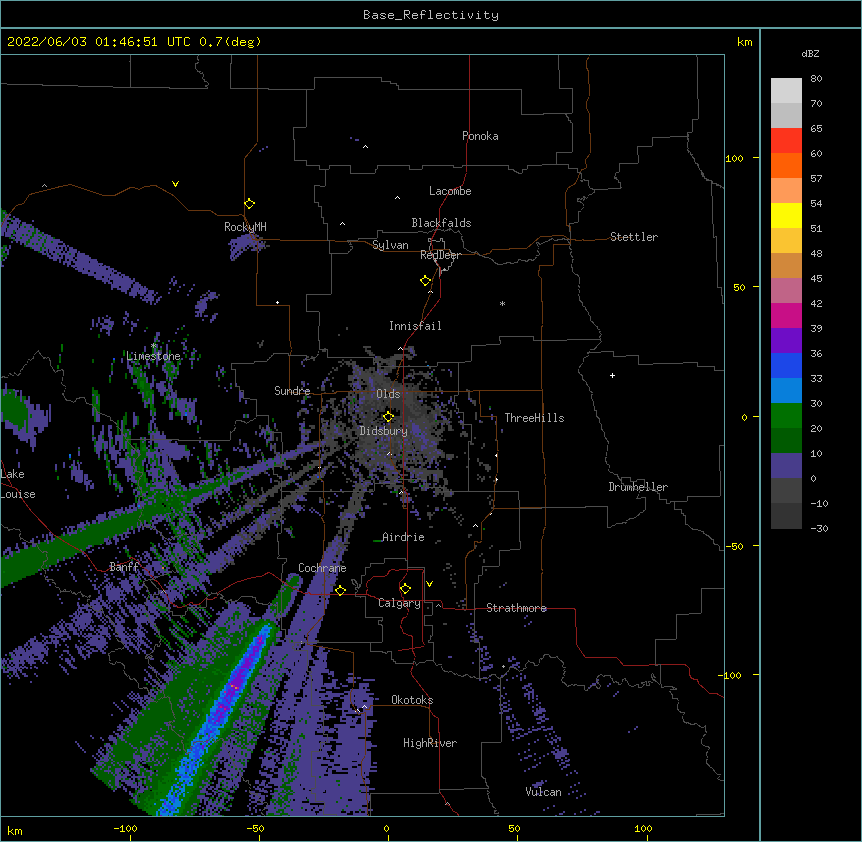Click the Limestone label

pos(153,356)
